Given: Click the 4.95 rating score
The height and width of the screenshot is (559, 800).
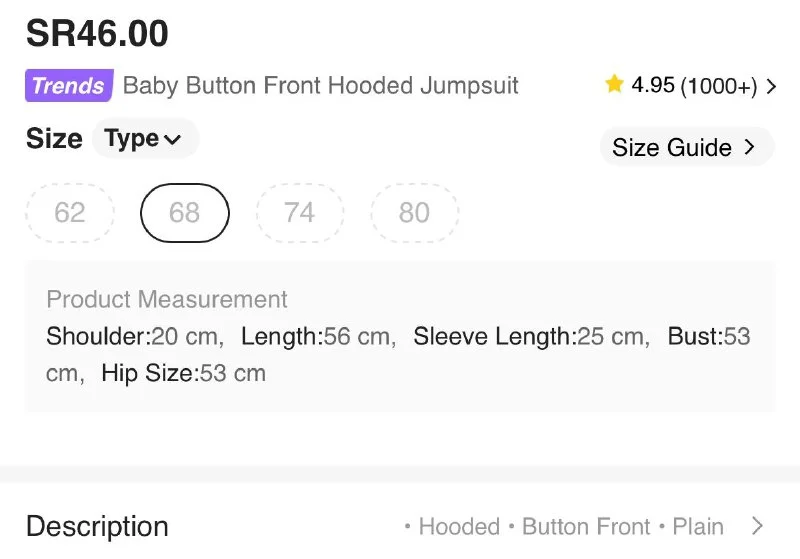Looking at the screenshot, I should coord(653,85).
